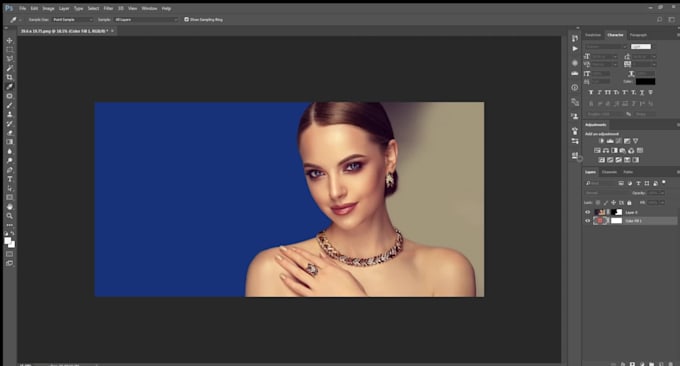This screenshot has width=680, height=366.
Task: Add a Levels adjustment
Action: click(610, 141)
